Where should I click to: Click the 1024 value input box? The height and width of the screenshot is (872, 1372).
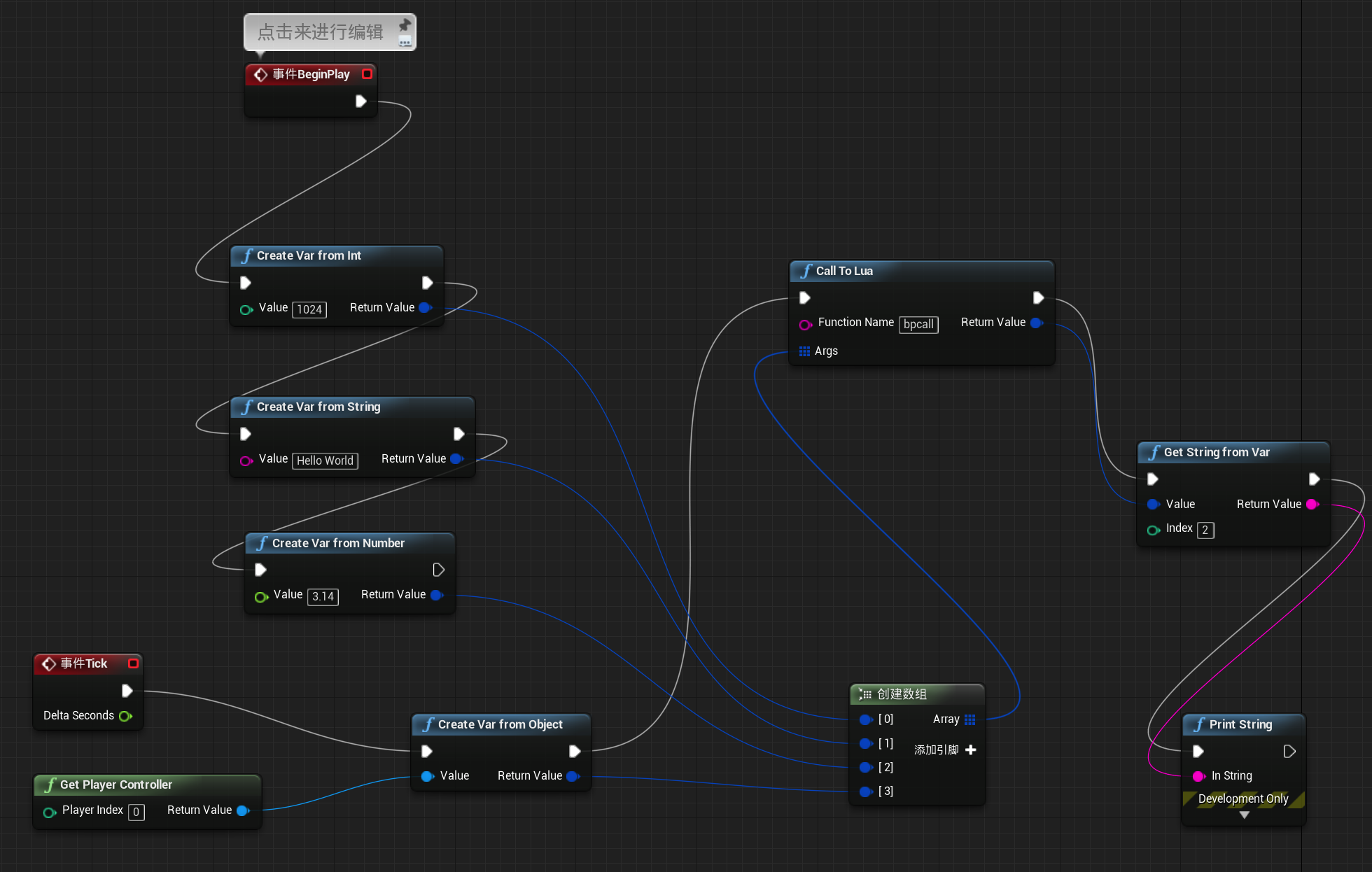[309, 309]
